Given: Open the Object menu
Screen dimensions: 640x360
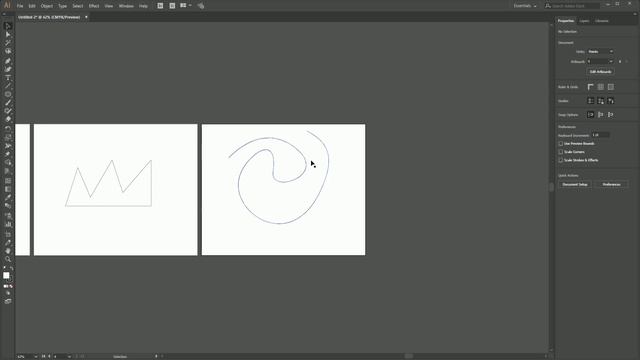Looking at the screenshot, I should (47, 6).
